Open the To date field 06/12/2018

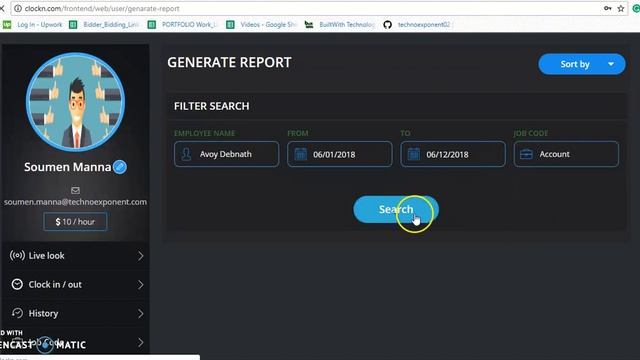(x=453, y=154)
